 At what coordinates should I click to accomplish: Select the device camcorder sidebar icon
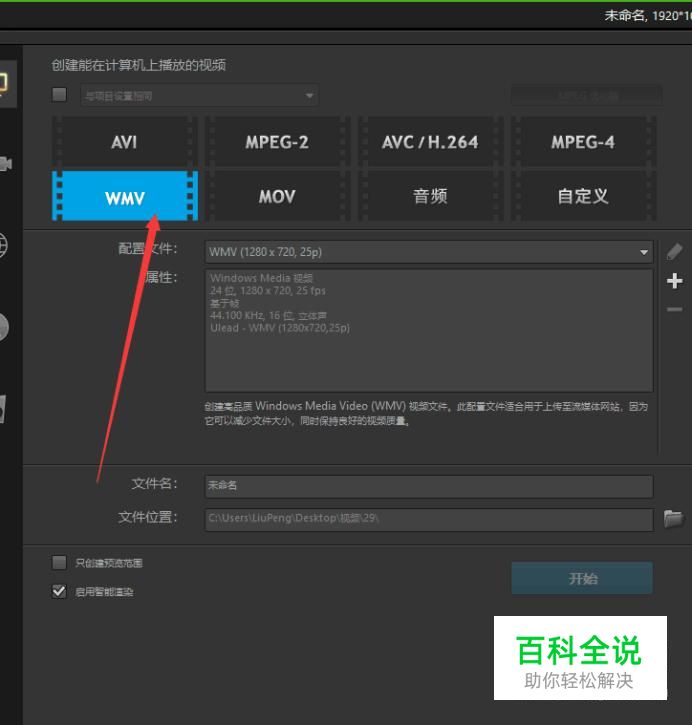click(x=6, y=164)
